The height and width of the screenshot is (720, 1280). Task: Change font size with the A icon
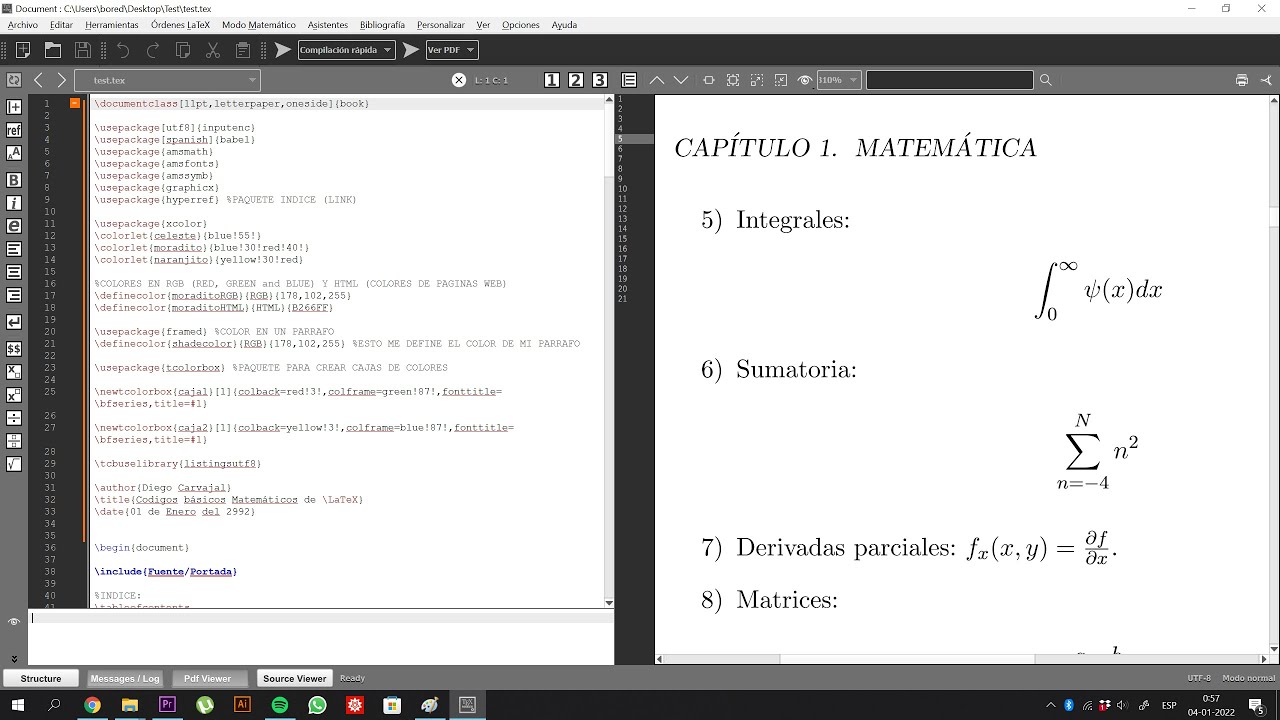[x=14, y=153]
